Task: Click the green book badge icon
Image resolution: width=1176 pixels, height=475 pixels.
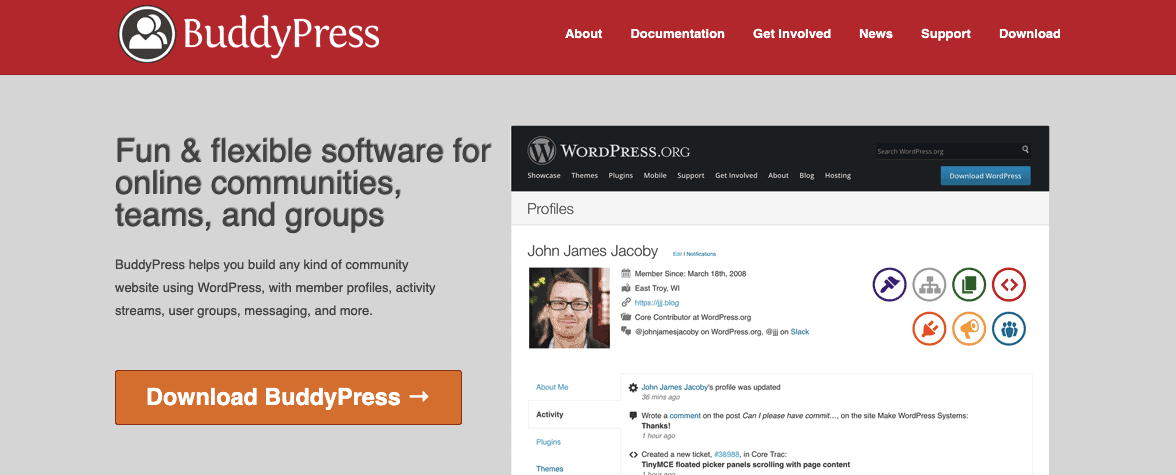Action: (x=969, y=285)
